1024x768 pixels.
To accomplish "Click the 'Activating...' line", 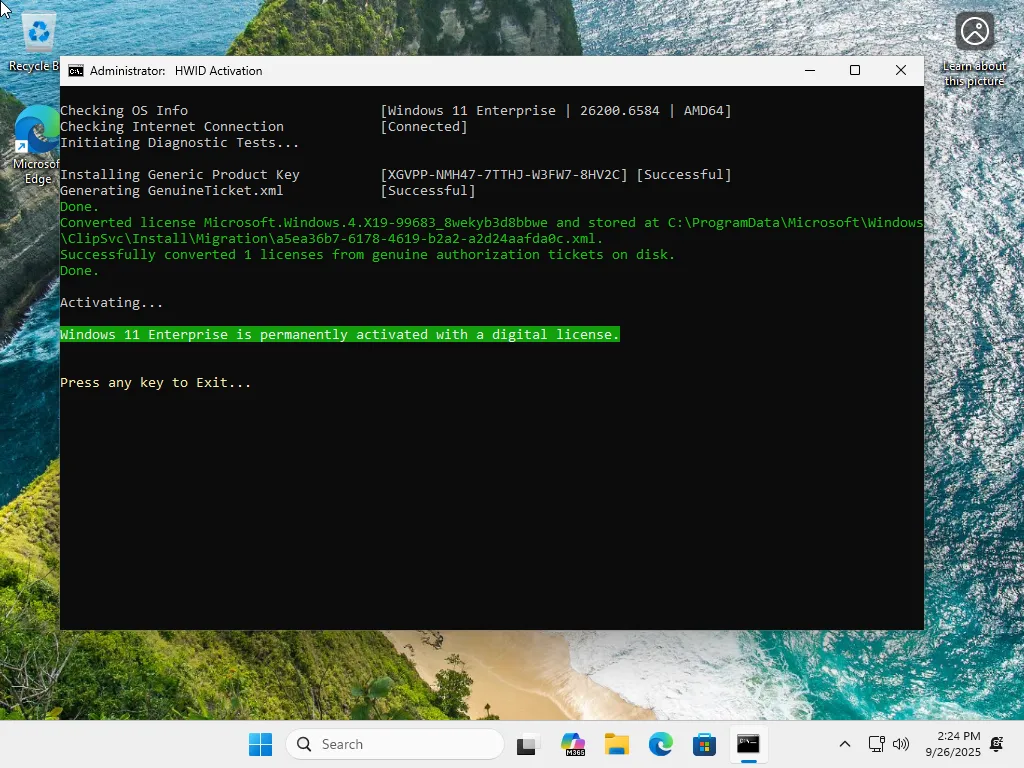I will point(112,302).
